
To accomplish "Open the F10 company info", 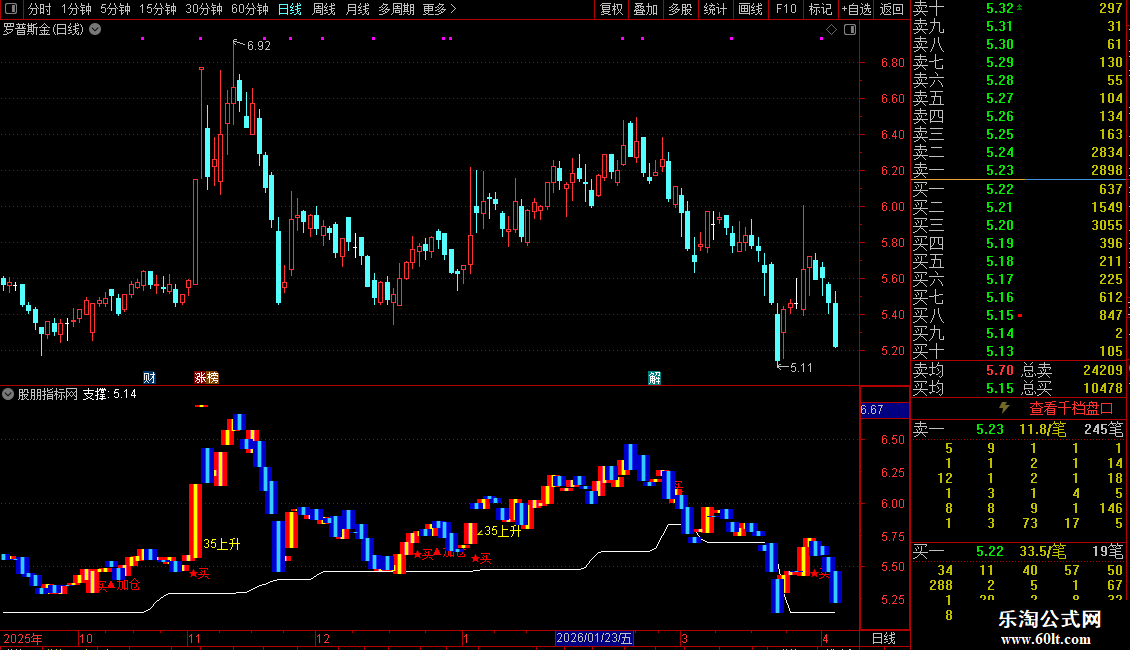I will 786,9.
